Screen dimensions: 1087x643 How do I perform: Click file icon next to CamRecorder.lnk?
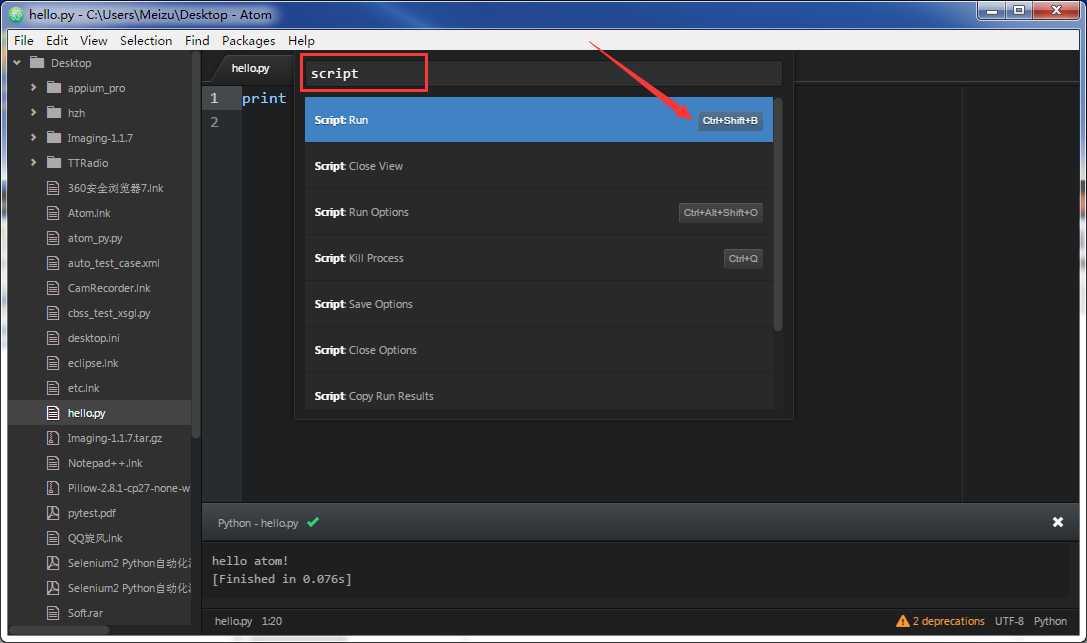click(53, 288)
